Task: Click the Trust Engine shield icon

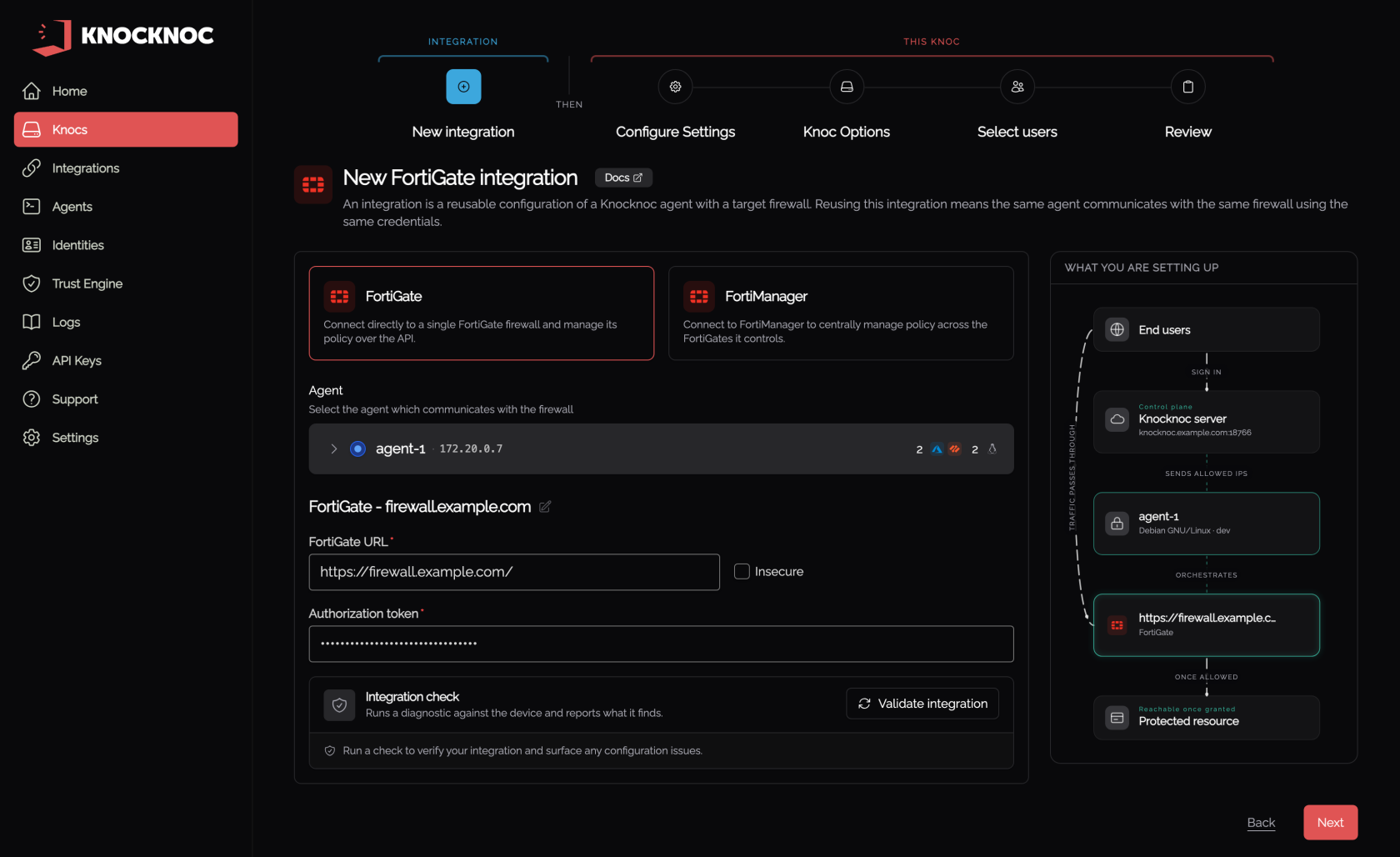Action: (32, 283)
